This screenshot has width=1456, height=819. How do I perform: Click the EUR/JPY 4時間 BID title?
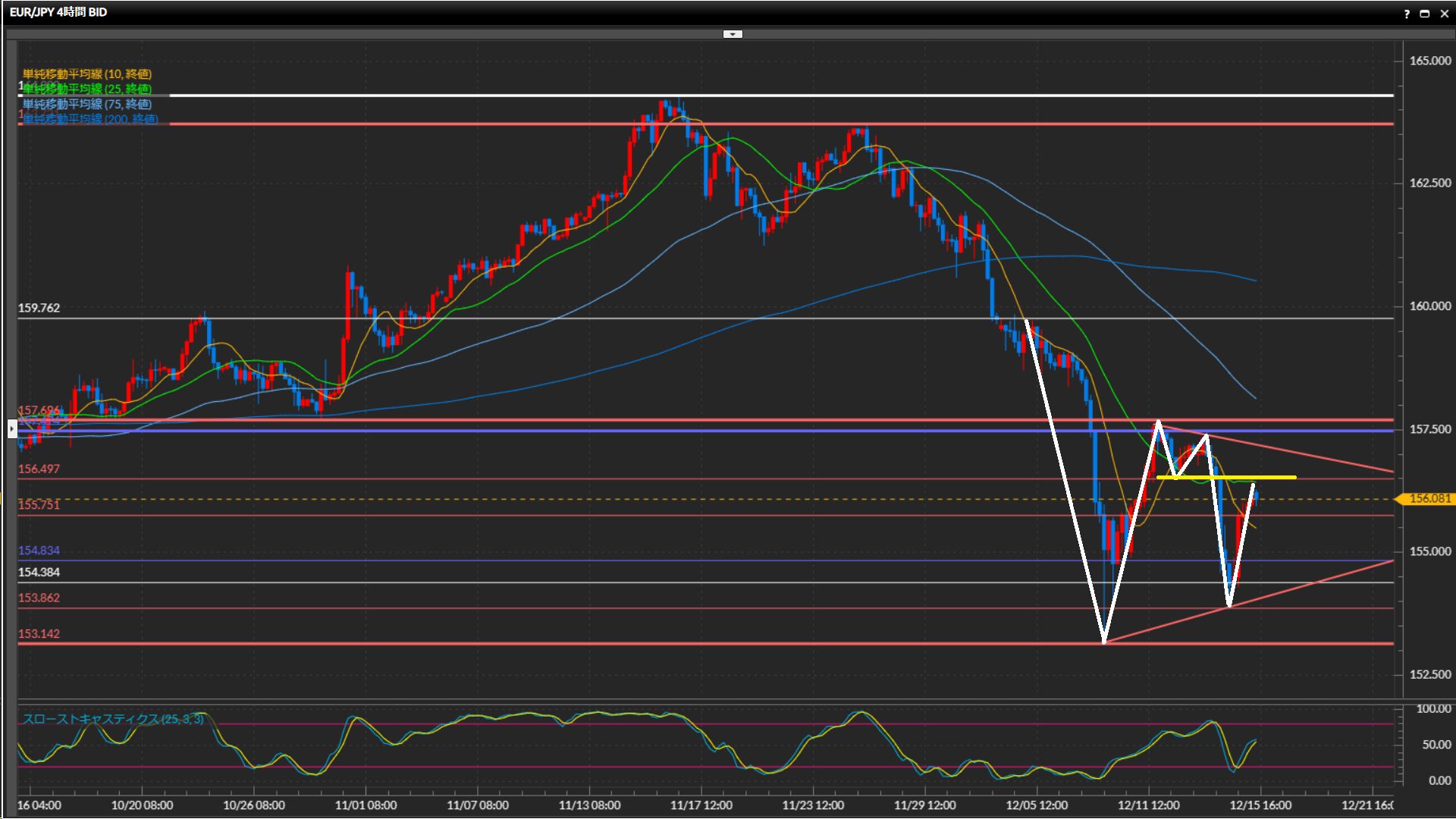tap(58, 12)
